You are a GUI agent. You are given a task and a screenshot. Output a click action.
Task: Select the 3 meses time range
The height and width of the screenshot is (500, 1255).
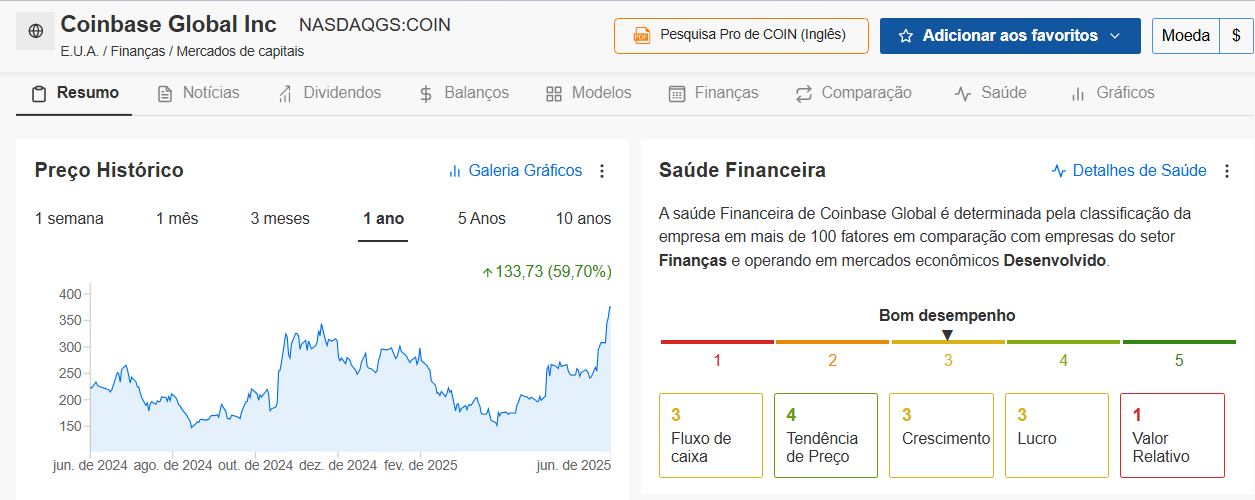[x=280, y=218]
